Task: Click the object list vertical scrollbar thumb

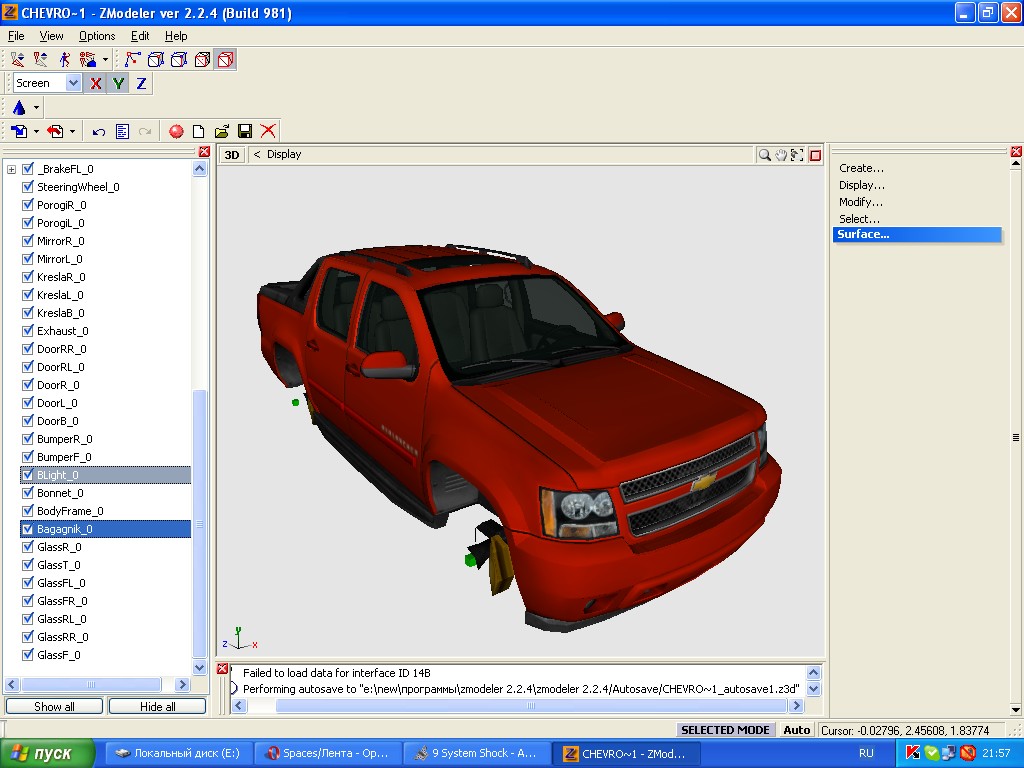Action: tap(200, 524)
